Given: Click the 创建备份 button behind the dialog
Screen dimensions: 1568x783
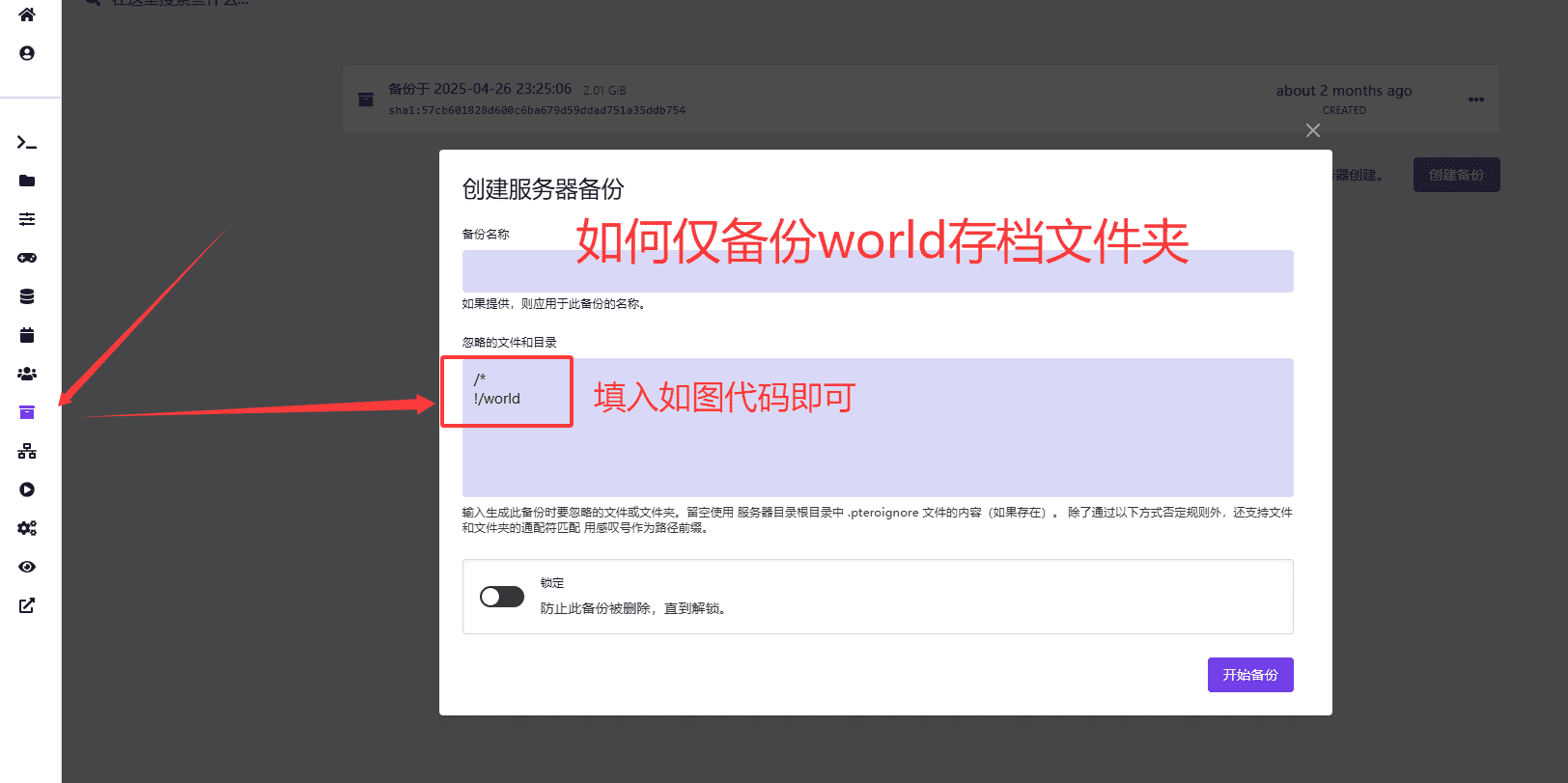Looking at the screenshot, I should pyautogui.click(x=1457, y=175).
